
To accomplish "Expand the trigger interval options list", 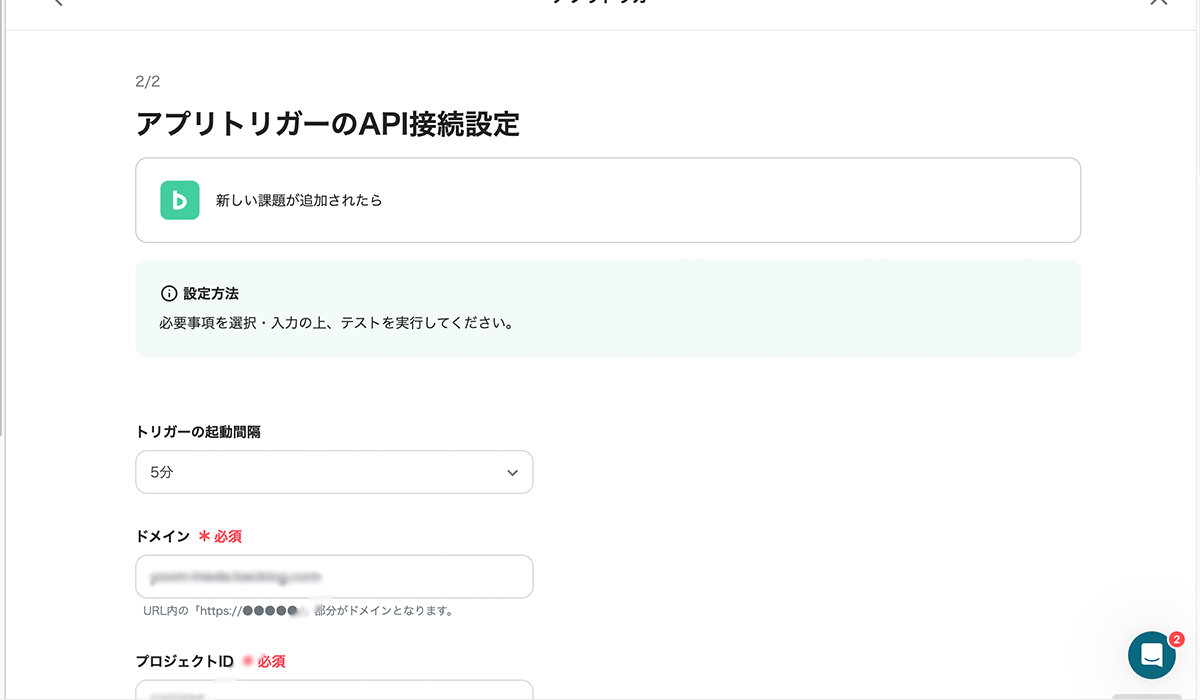I will [x=334, y=471].
